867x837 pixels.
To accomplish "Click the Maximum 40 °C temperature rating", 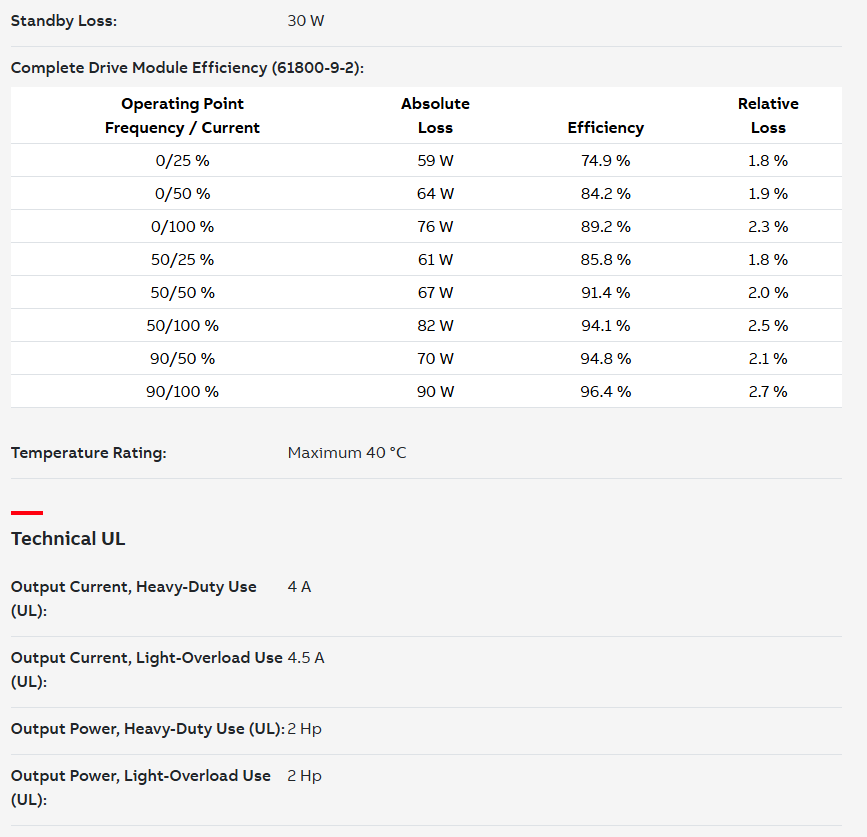I will tap(347, 453).
